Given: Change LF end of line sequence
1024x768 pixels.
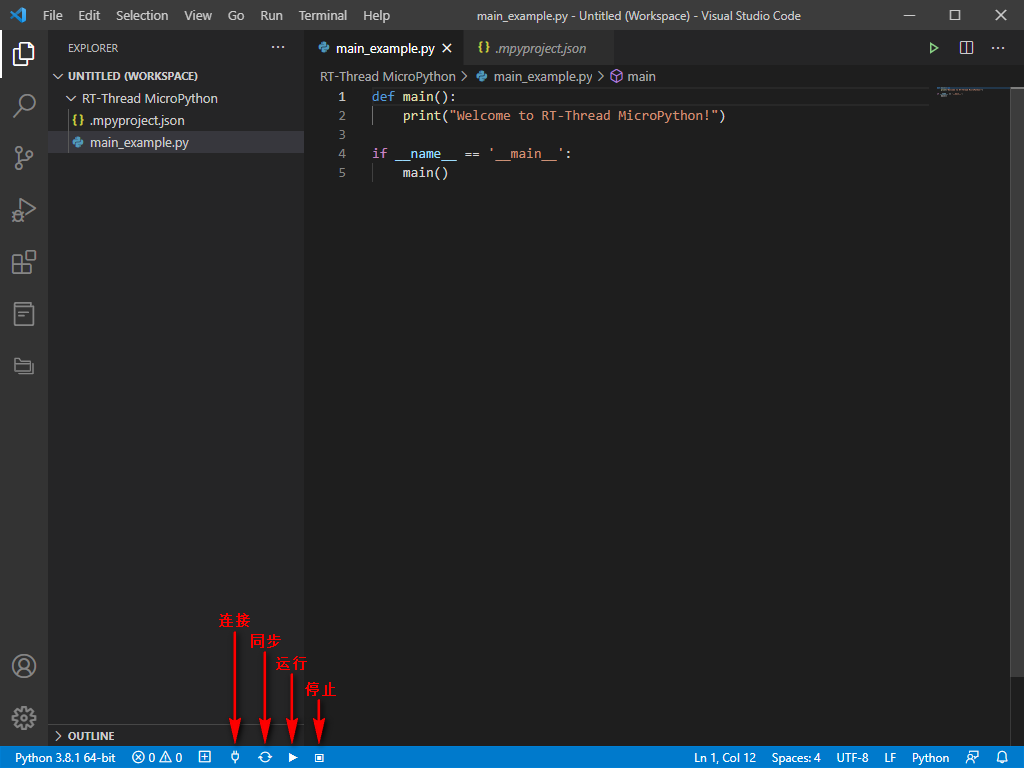Looking at the screenshot, I should (x=890, y=758).
